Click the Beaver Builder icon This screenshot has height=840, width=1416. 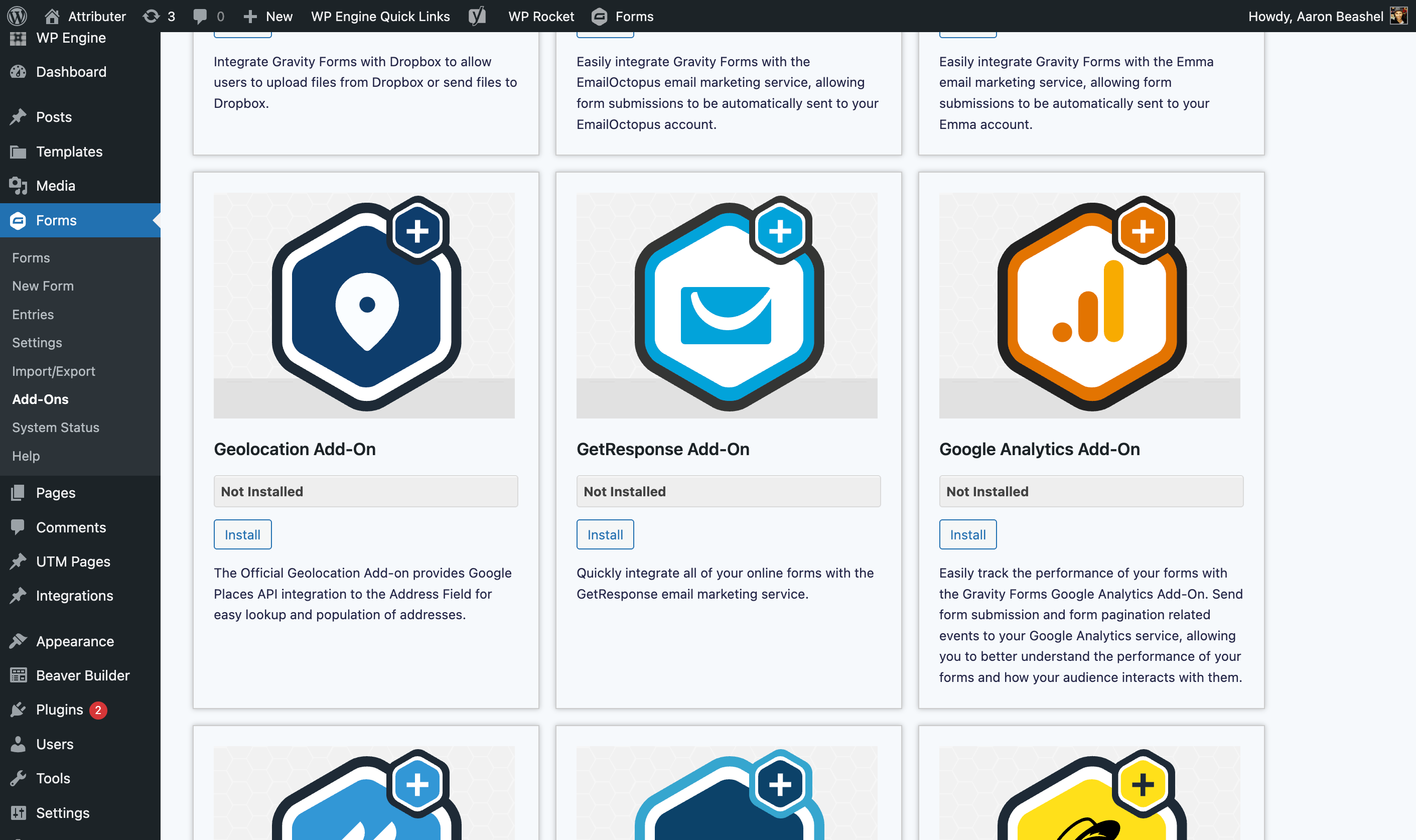click(18, 675)
